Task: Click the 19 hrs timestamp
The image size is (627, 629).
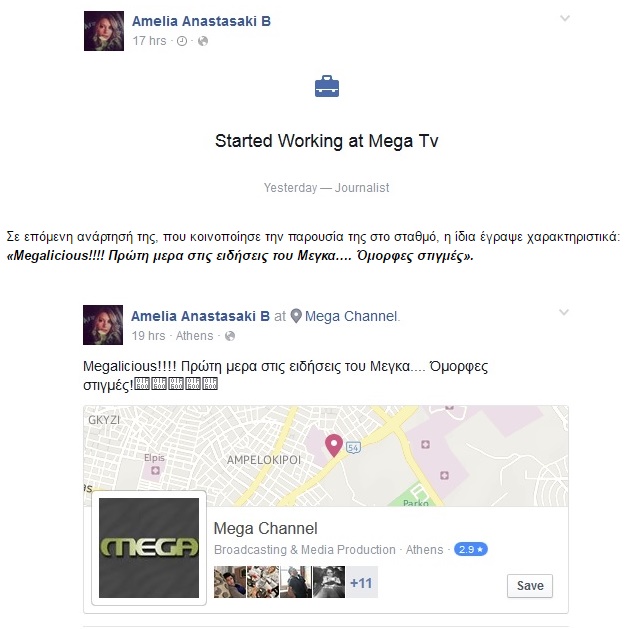Action: 148,336
